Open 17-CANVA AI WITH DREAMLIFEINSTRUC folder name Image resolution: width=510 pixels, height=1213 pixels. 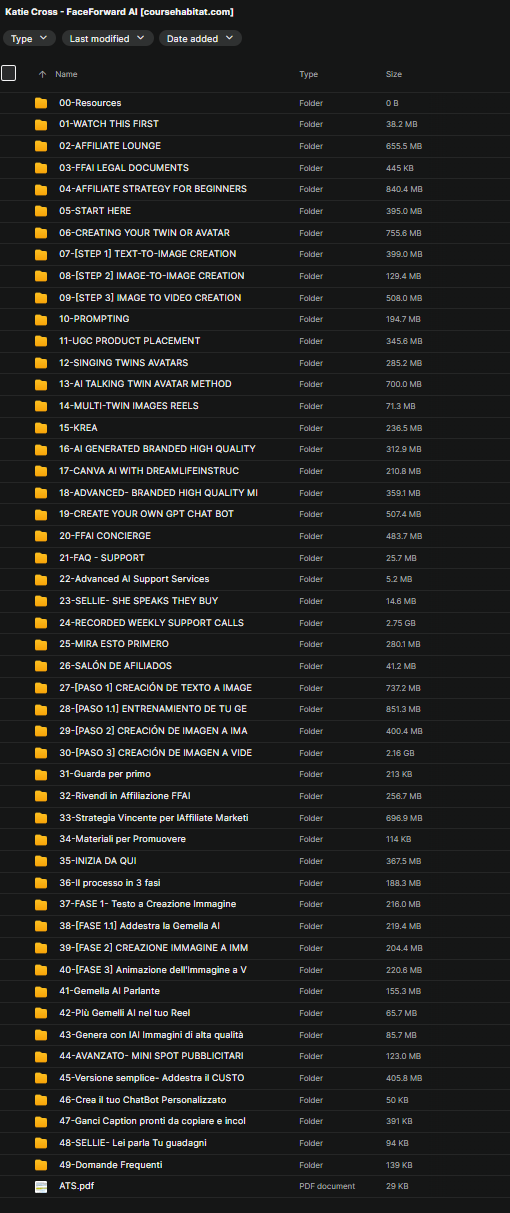point(149,471)
